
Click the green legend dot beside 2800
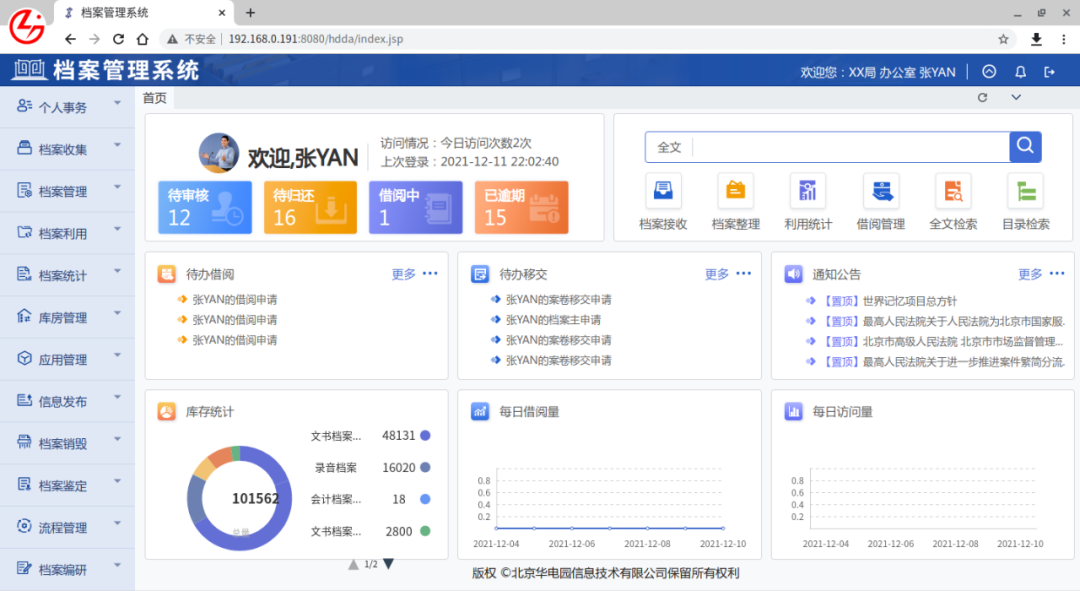[x=426, y=531]
